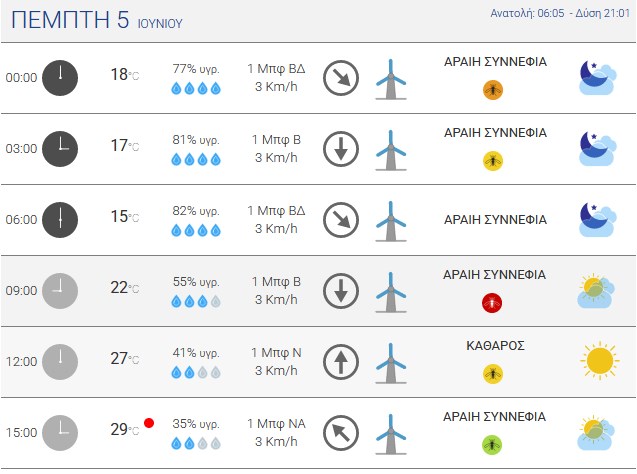
Task: Click the upward wind arrow at 12:00
Action: [x=341, y=362]
